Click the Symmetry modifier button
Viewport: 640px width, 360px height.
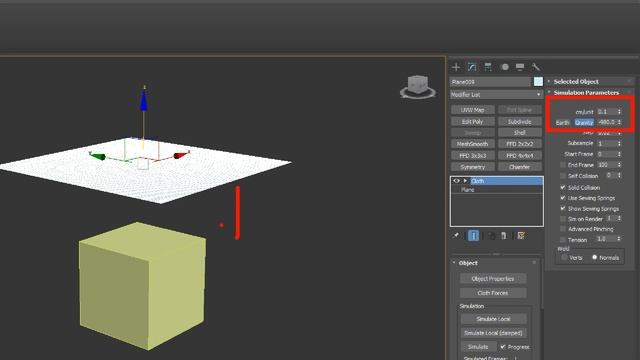point(473,167)
